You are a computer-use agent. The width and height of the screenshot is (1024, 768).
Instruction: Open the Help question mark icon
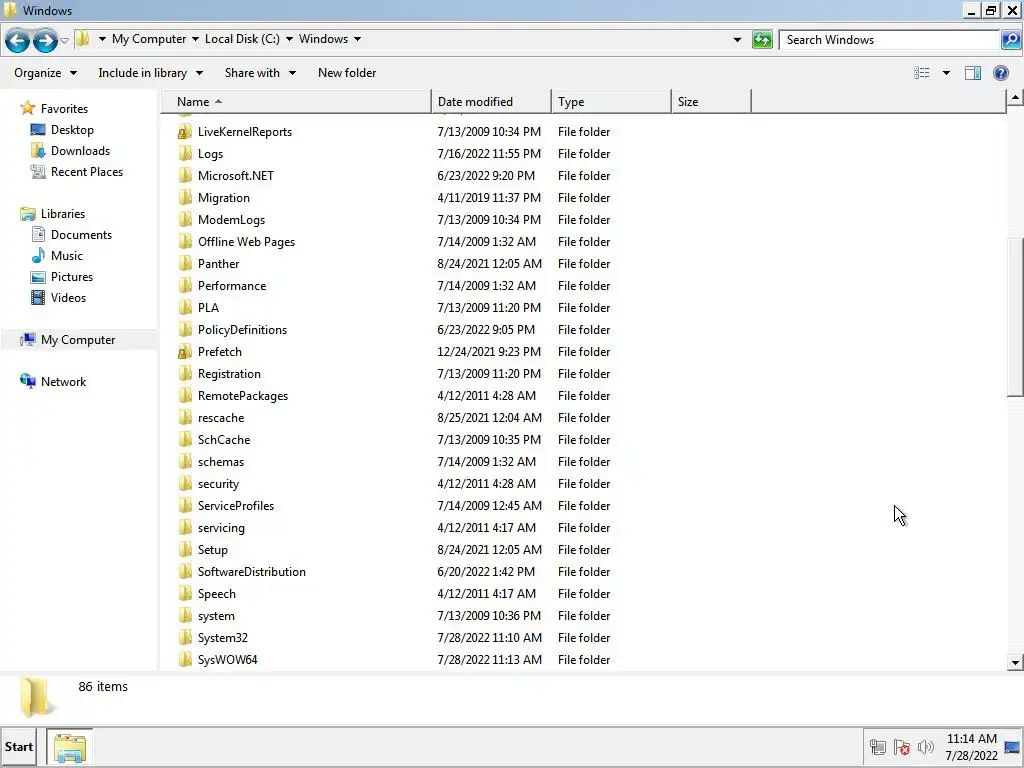pyautogui.click(x=1000, y=73)
